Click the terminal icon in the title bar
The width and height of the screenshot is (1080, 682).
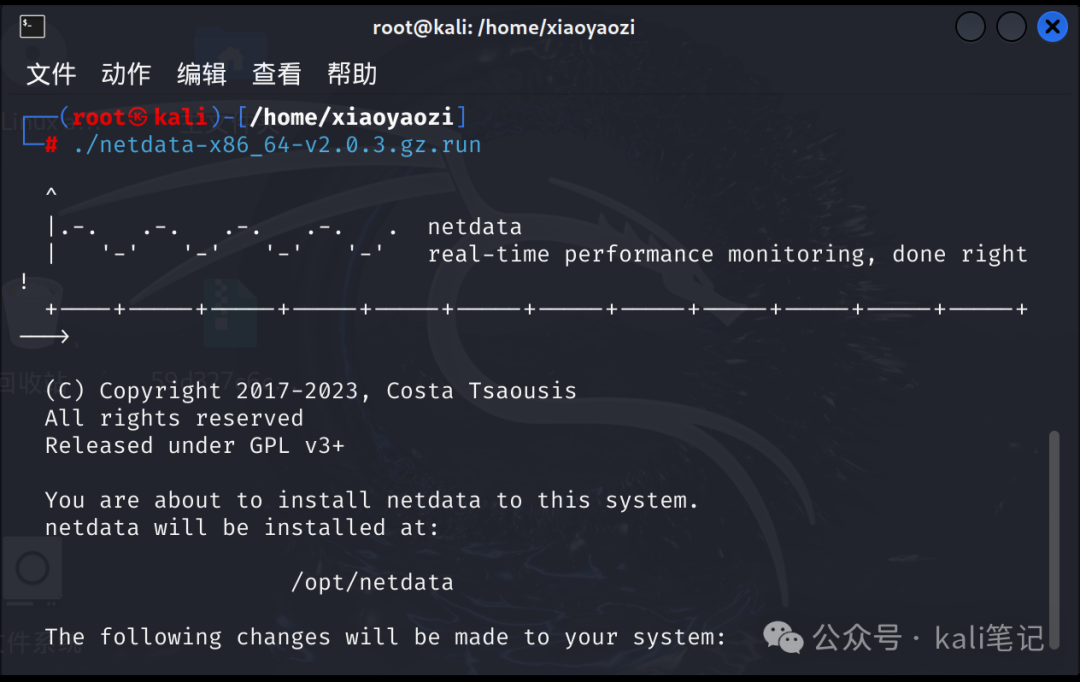click(x=31, y=26)
